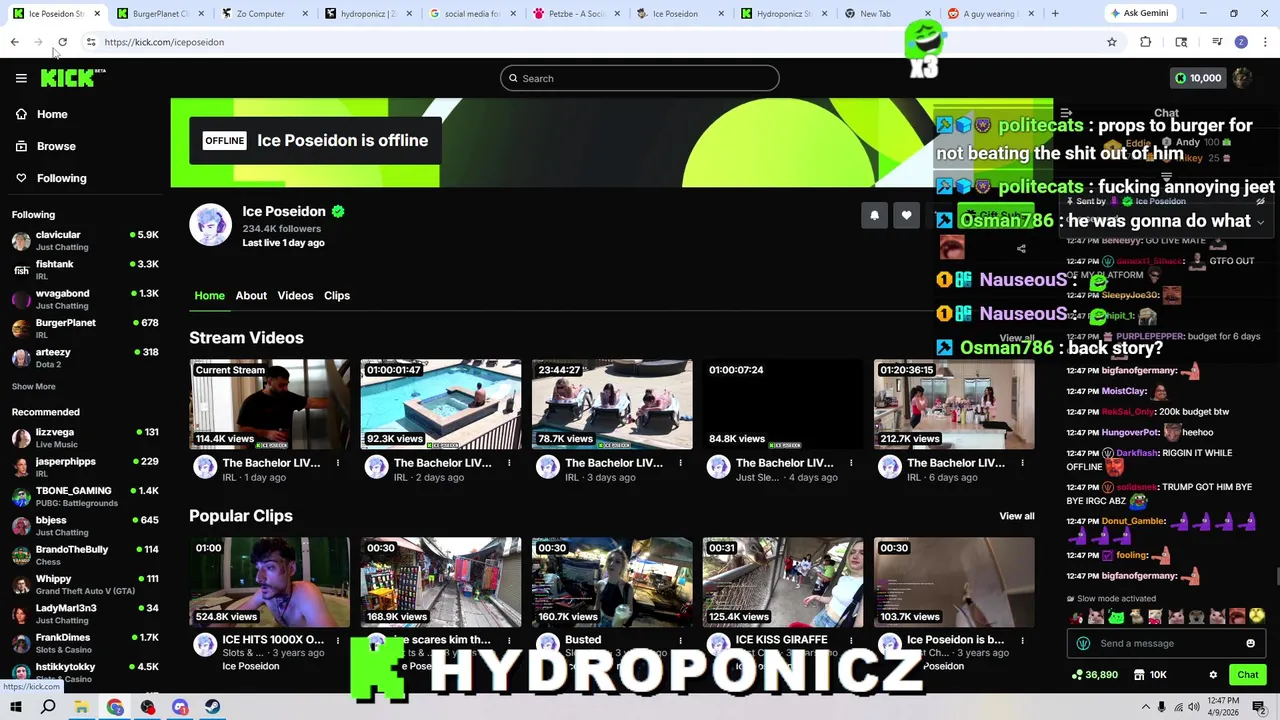The image size is (1280, 720).
Task: Open clavicular channel in Following
Action: (85, 240)
